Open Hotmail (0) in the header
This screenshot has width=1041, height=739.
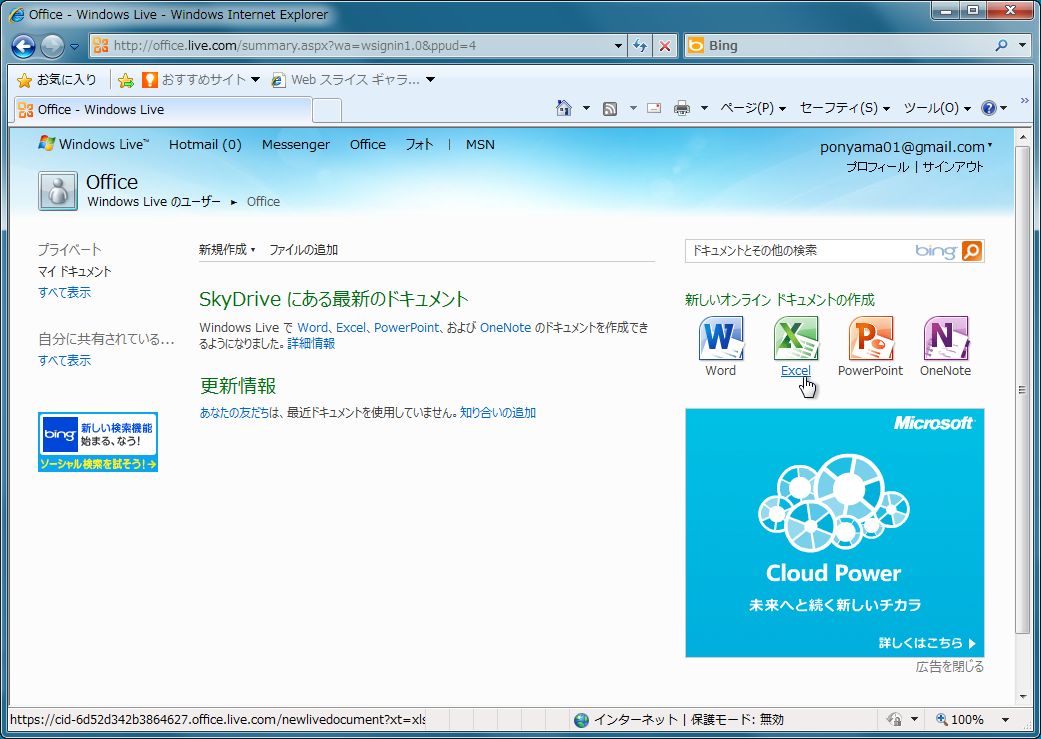pos(205,144)
